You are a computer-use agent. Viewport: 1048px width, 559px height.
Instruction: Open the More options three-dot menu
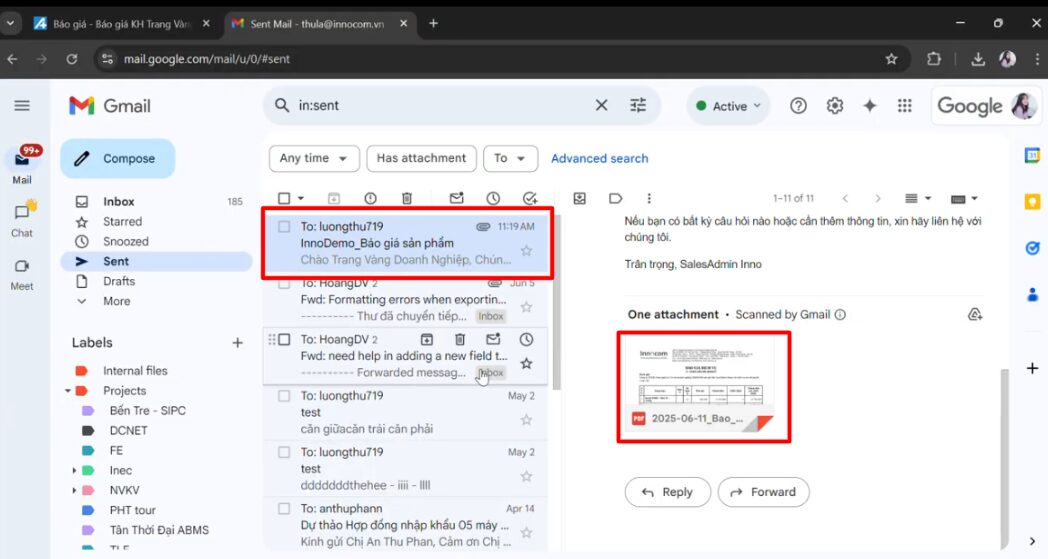pyautogui.click(x=649, y=198)
